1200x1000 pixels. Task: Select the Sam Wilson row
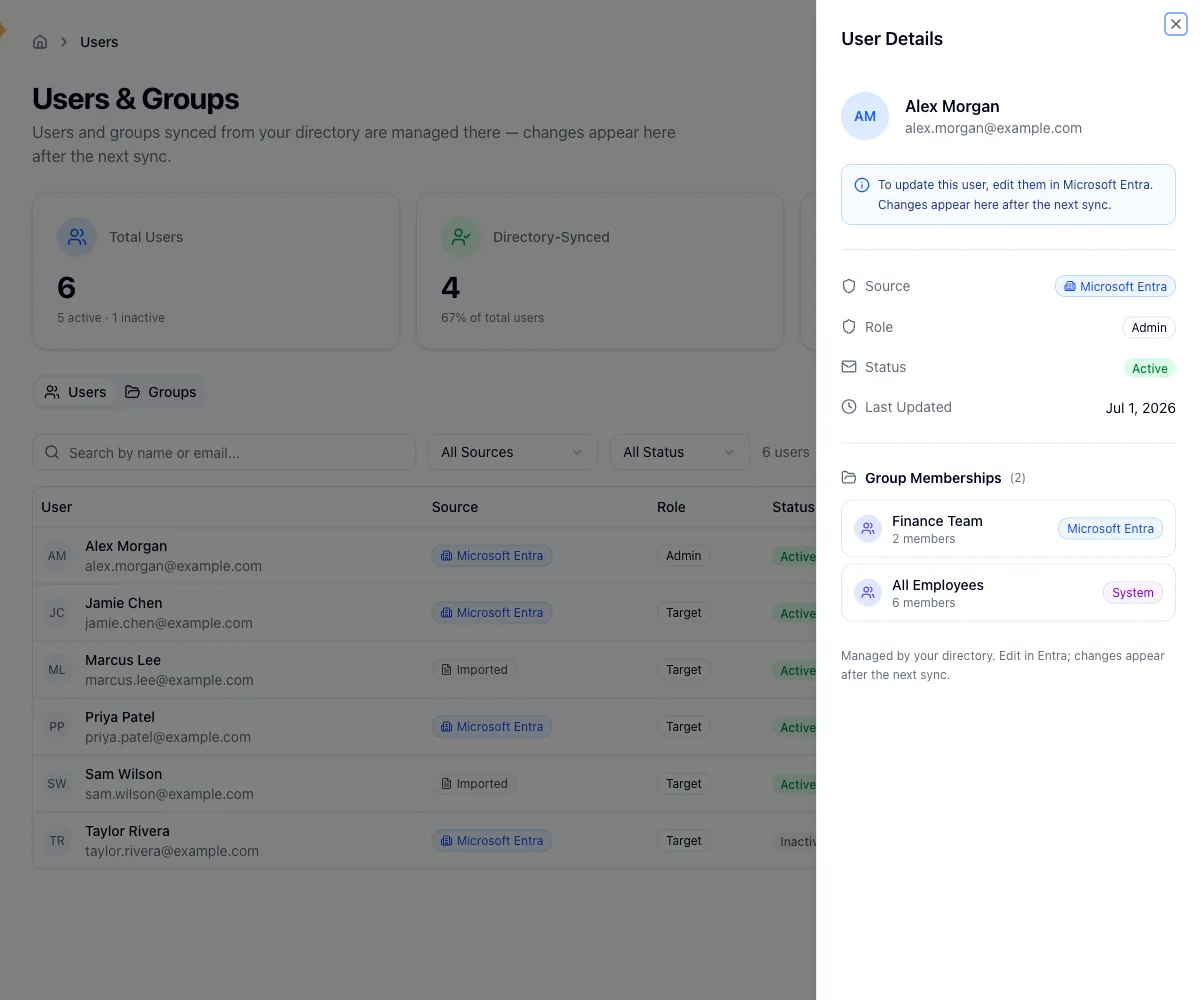[424, 784]
